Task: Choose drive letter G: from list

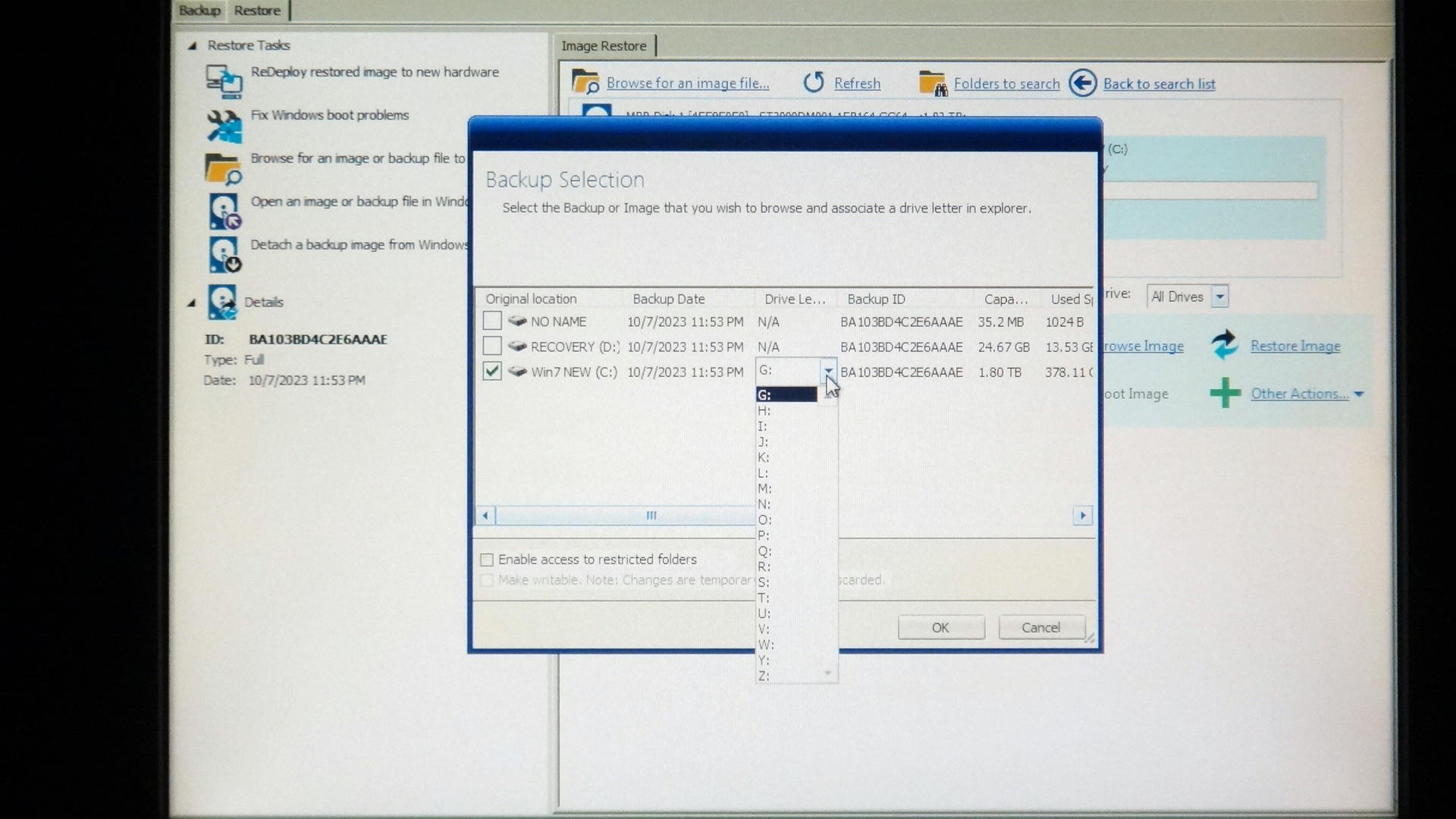Action: pos(786,394)
